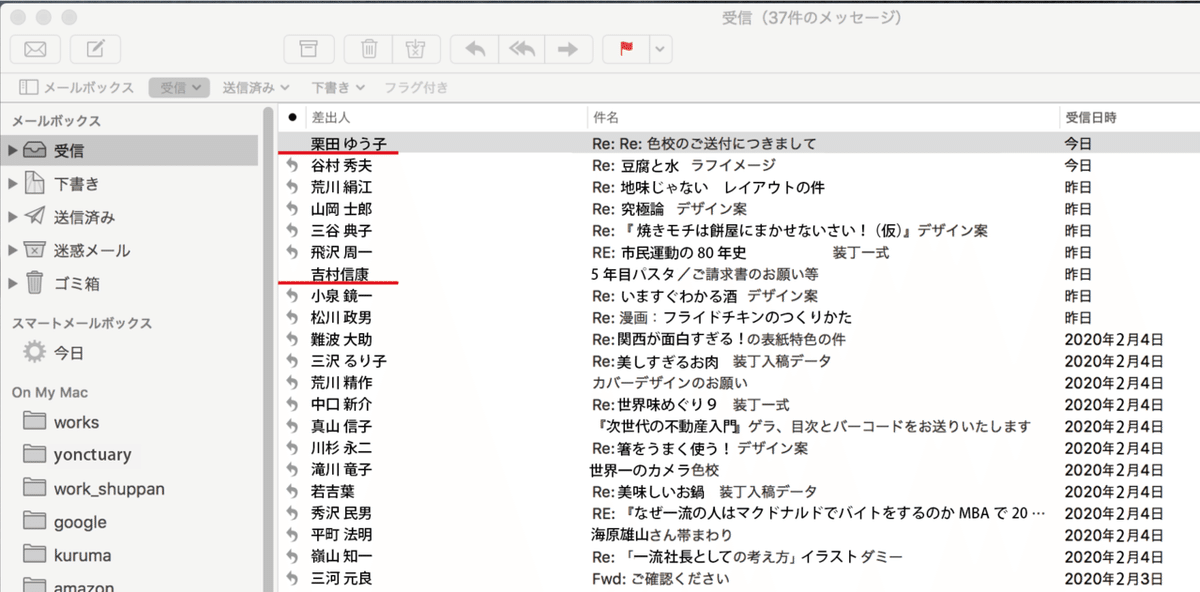Mark message as junk with toolbar icon

[417, 48]
